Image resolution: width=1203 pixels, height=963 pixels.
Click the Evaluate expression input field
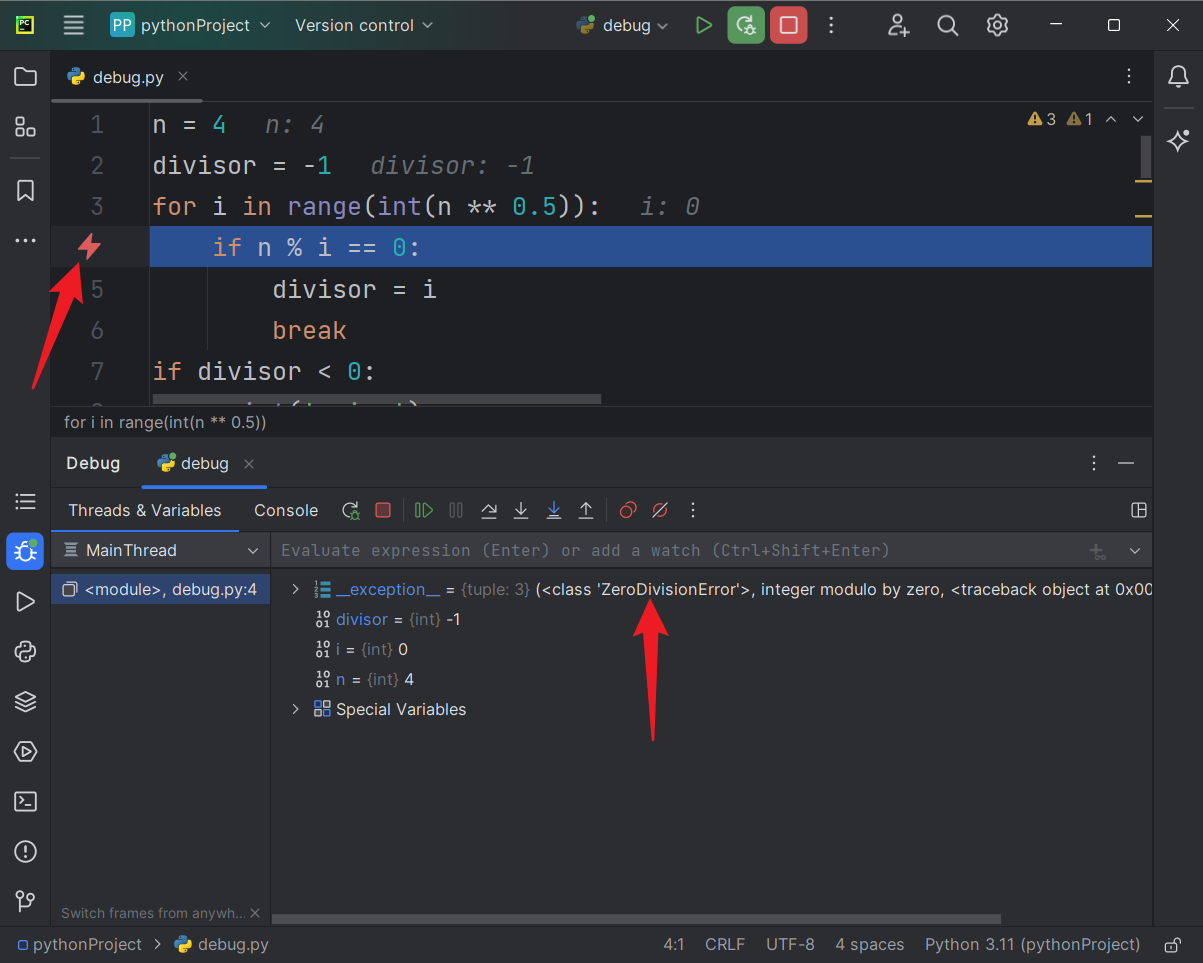point(680,550)
